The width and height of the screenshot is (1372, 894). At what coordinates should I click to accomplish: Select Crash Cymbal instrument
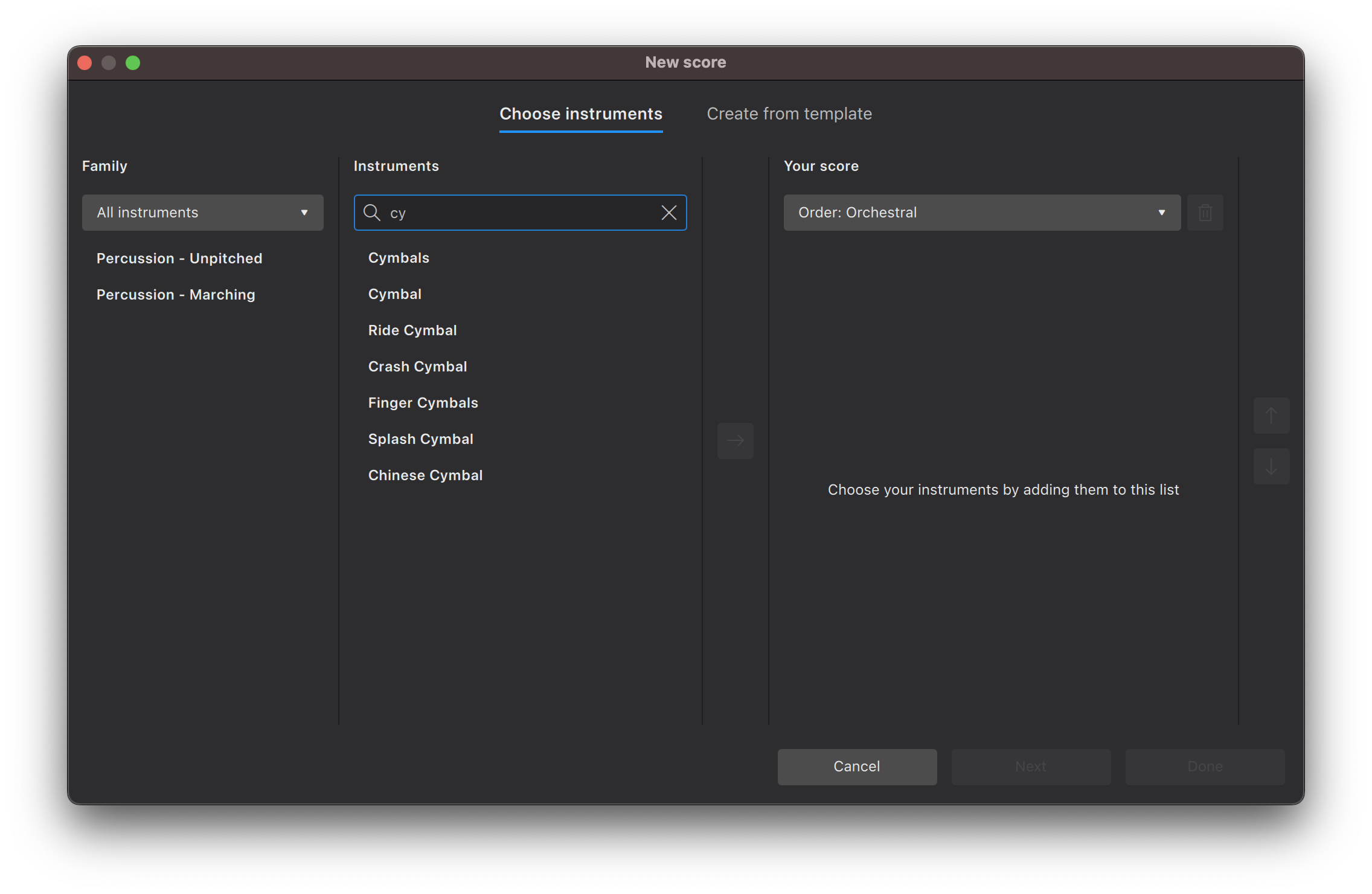coord(417,367)
